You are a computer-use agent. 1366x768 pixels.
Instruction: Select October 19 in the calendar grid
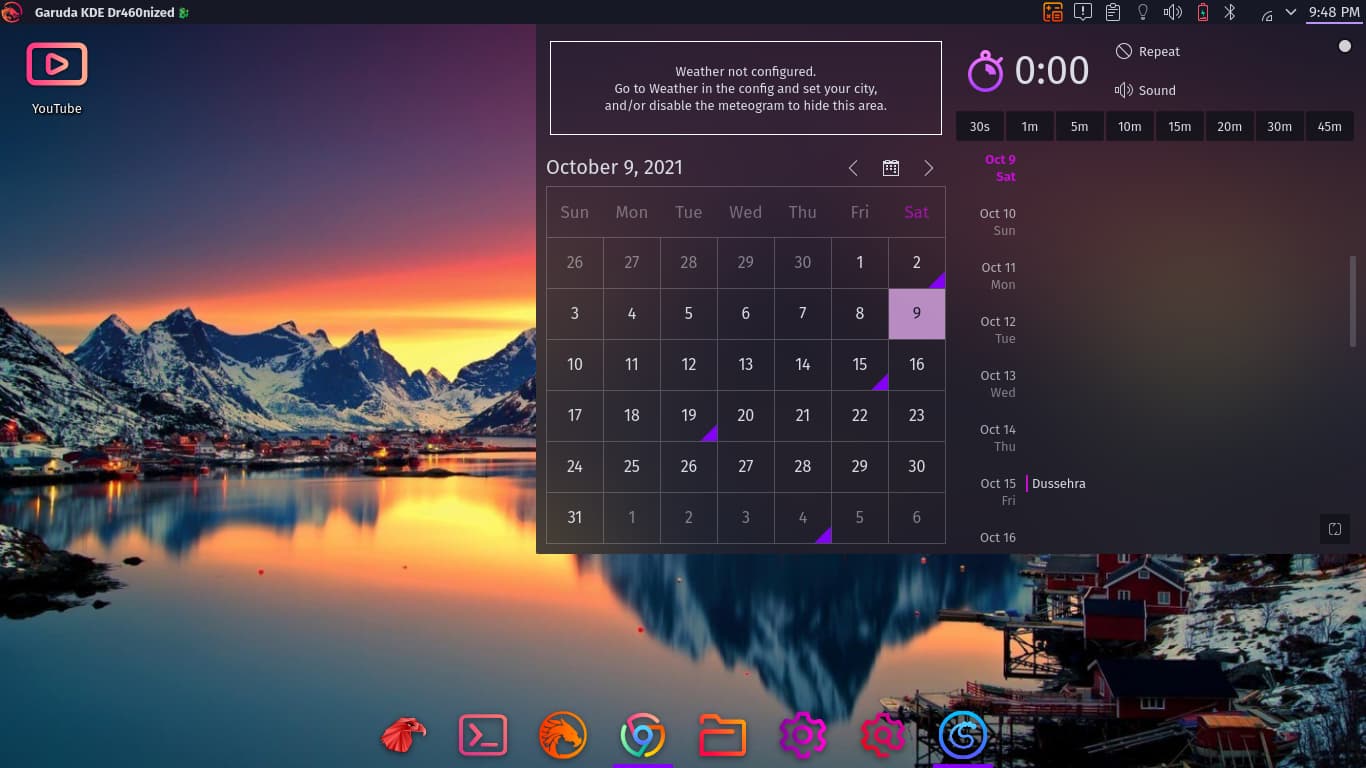689,416
